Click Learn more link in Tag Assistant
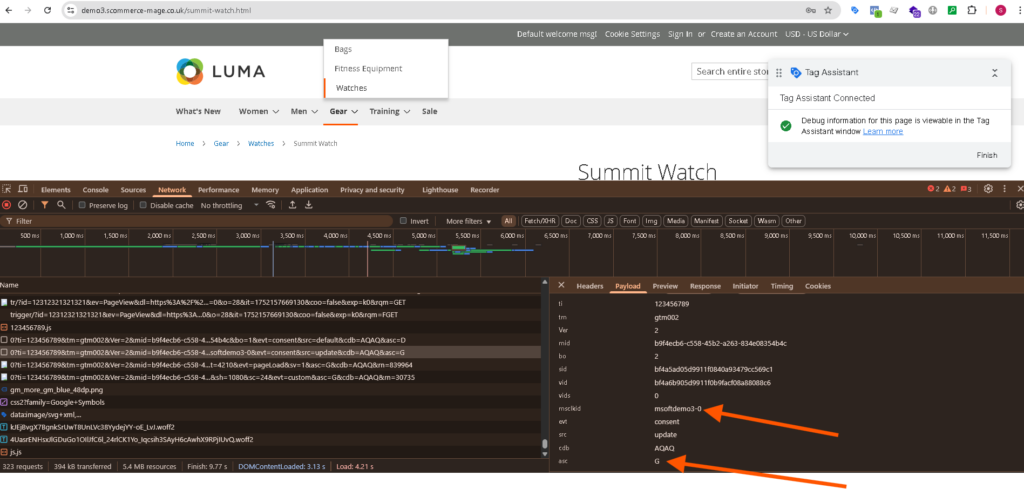Screen dimensions: 1024x489 pyautogui.click(x=882, y=131)
